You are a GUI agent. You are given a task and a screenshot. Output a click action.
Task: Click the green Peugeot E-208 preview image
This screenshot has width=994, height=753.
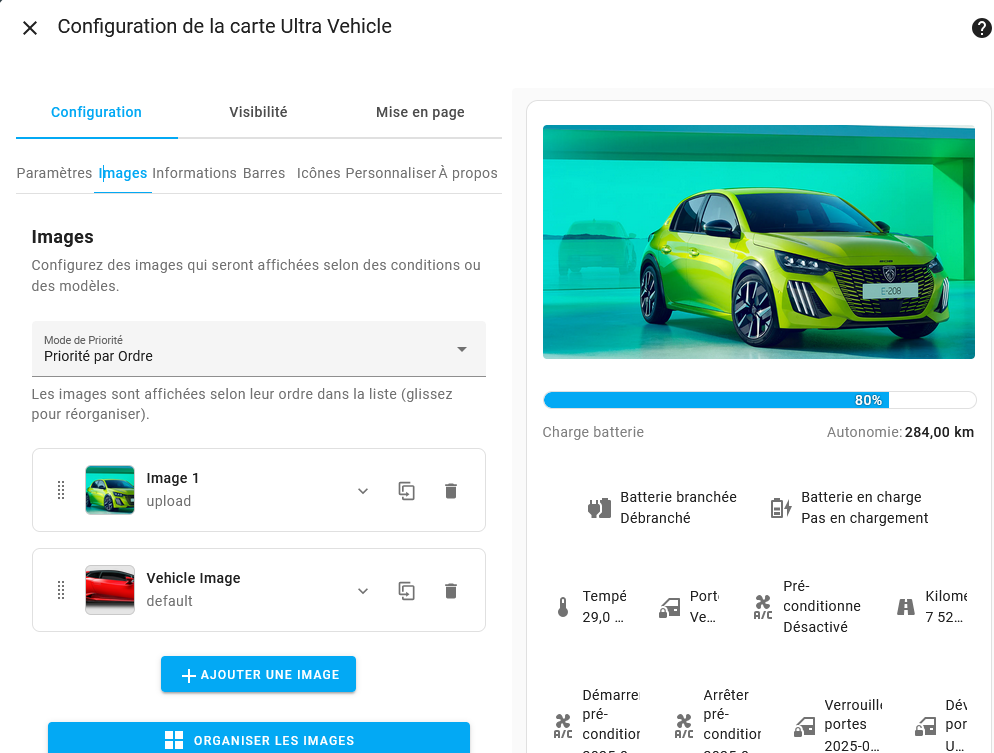[759, 242]
